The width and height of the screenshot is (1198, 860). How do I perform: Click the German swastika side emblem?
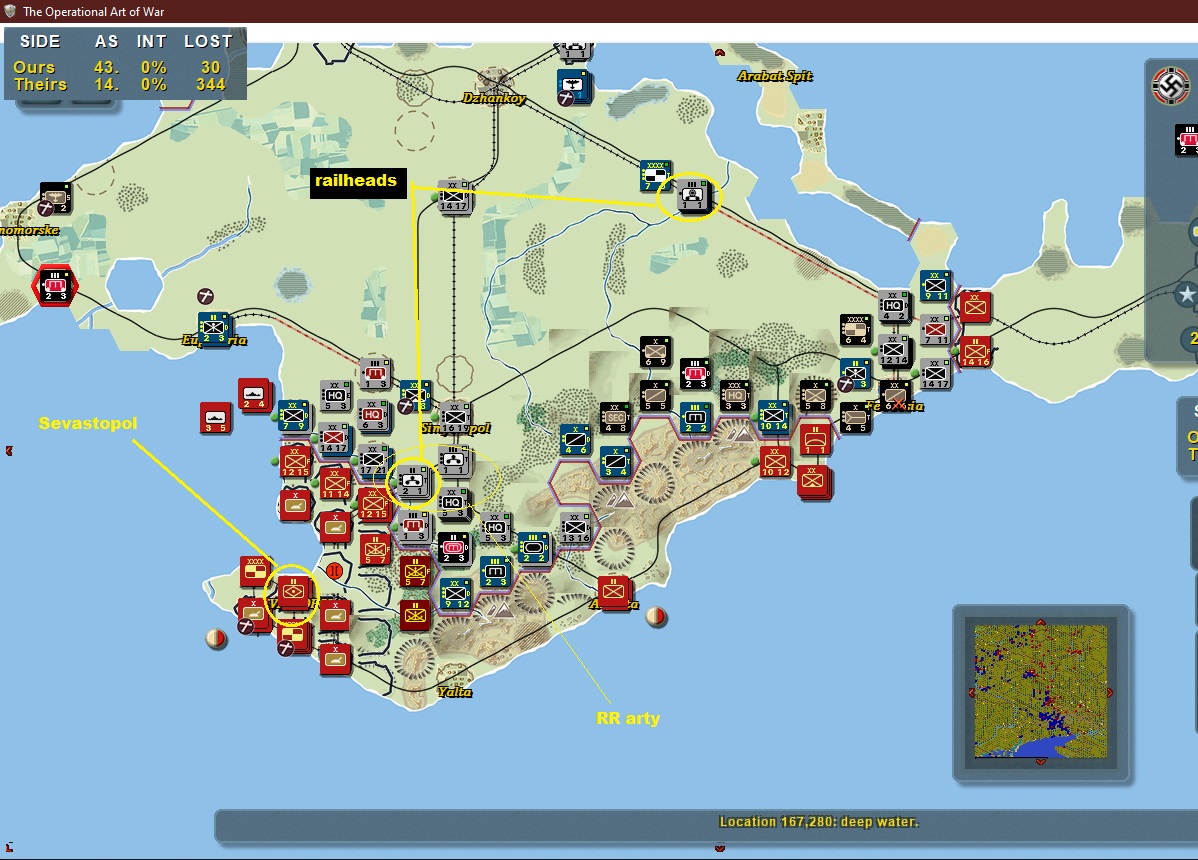pos(1170,84)
